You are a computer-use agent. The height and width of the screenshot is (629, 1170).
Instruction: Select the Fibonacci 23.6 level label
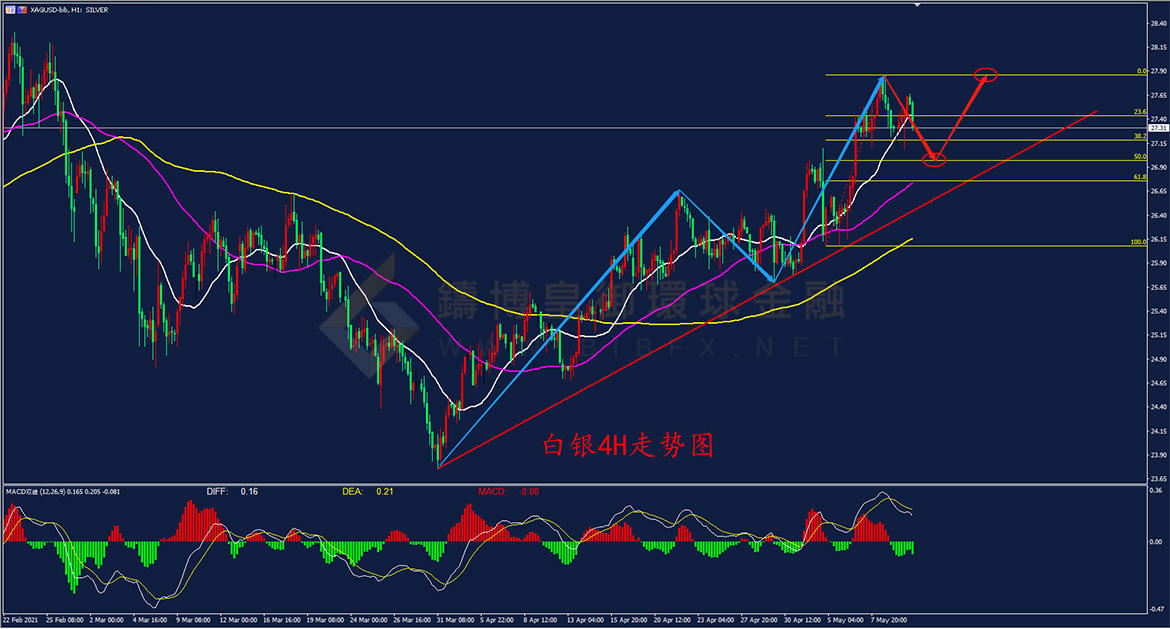click(x=1139, y=112)
